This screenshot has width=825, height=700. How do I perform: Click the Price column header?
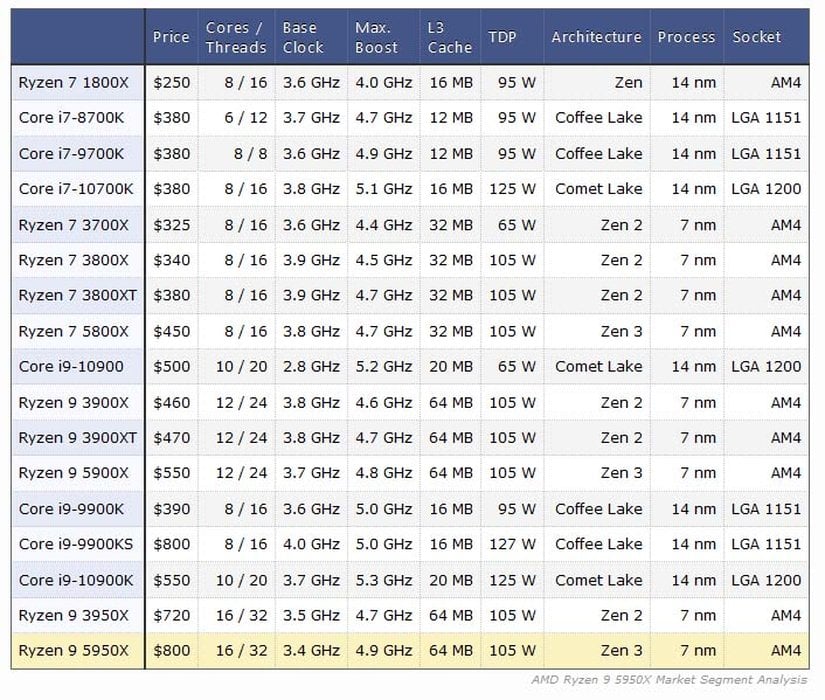(x=171, y=37)
